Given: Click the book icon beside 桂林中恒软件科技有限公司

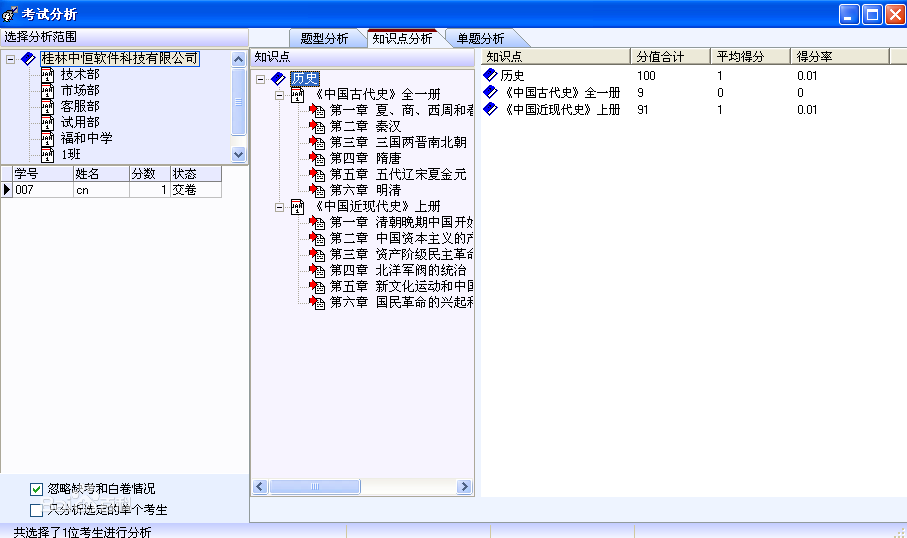Looking at the screenshot, I should click(28, 59).
